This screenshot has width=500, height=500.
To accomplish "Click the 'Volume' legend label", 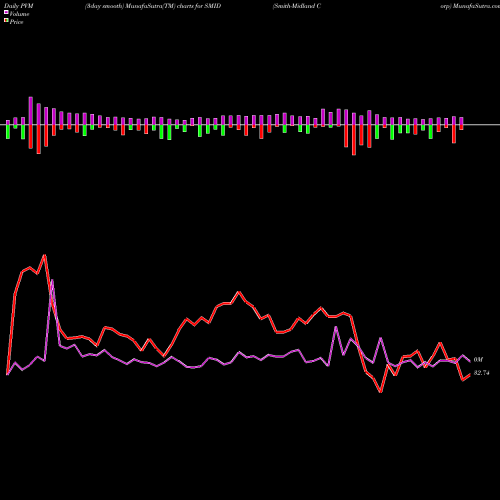I will click(19, 14).
